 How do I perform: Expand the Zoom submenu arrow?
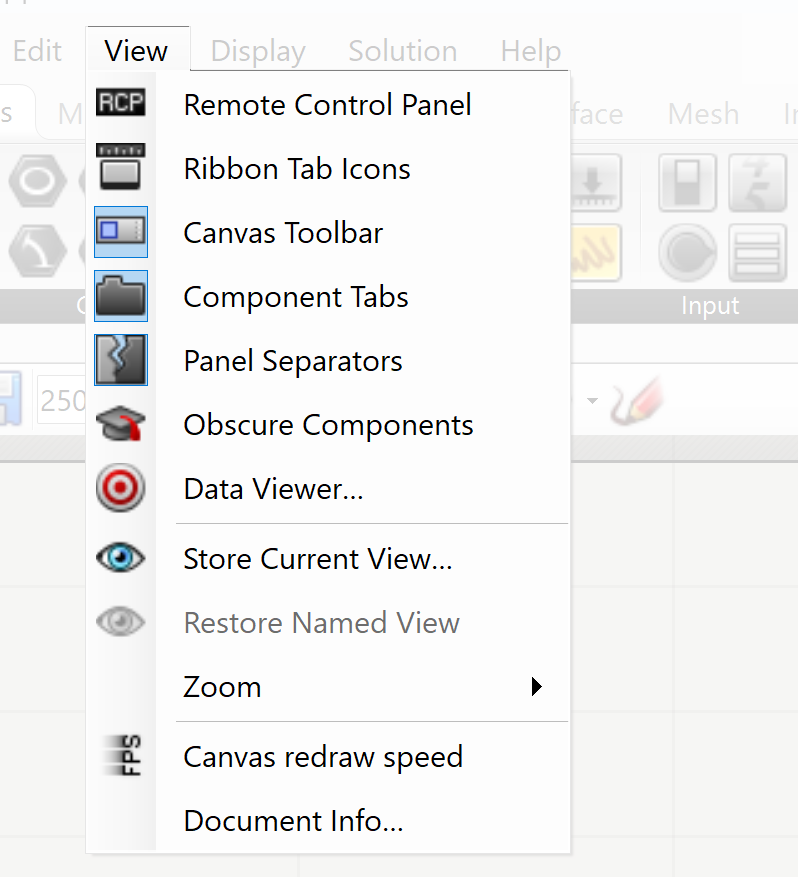[537, 687]
